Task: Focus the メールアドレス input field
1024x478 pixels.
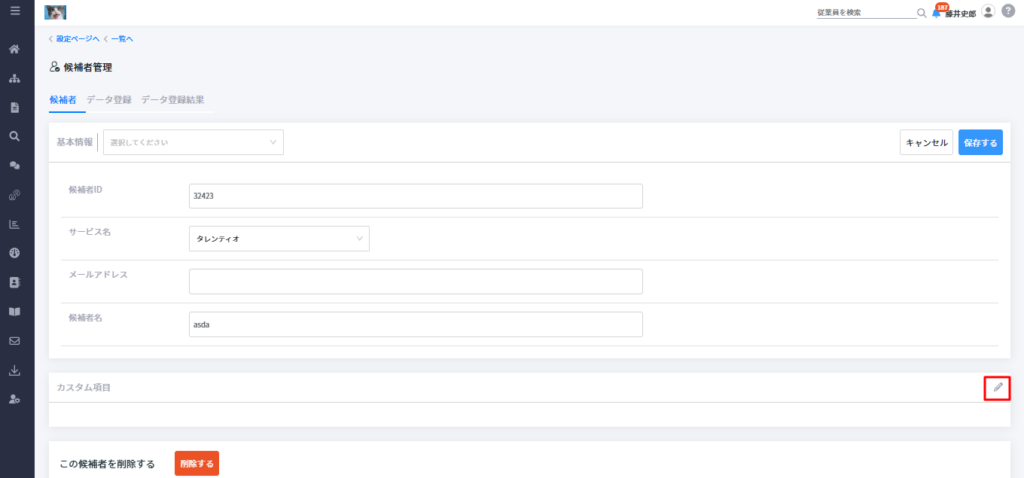Action: pyautogui.click(x=415, y=281)
